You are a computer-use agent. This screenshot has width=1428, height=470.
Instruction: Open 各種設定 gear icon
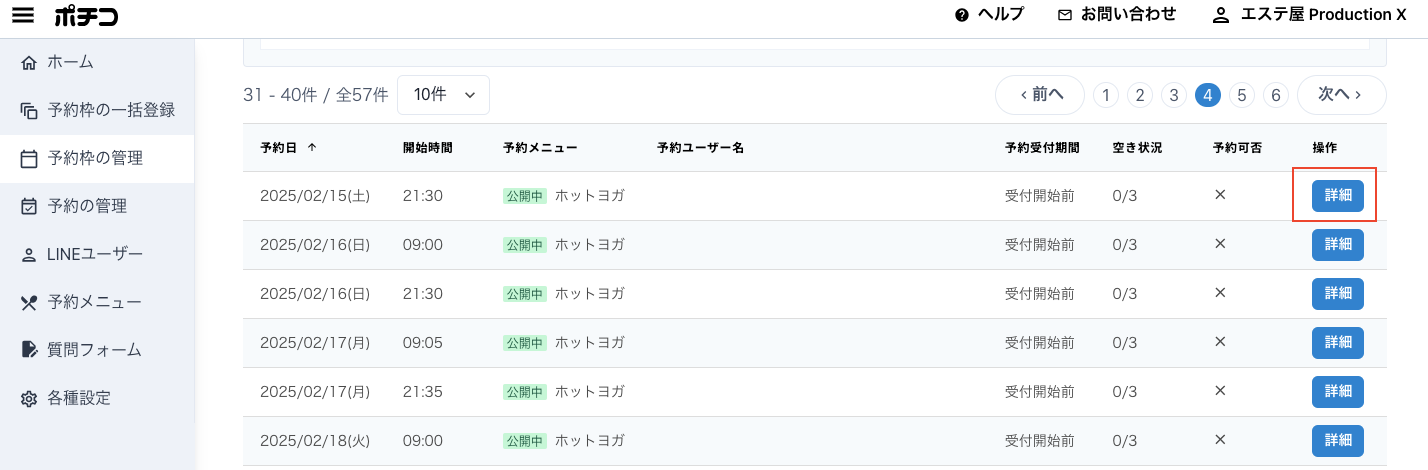click(x=29, y=398)
